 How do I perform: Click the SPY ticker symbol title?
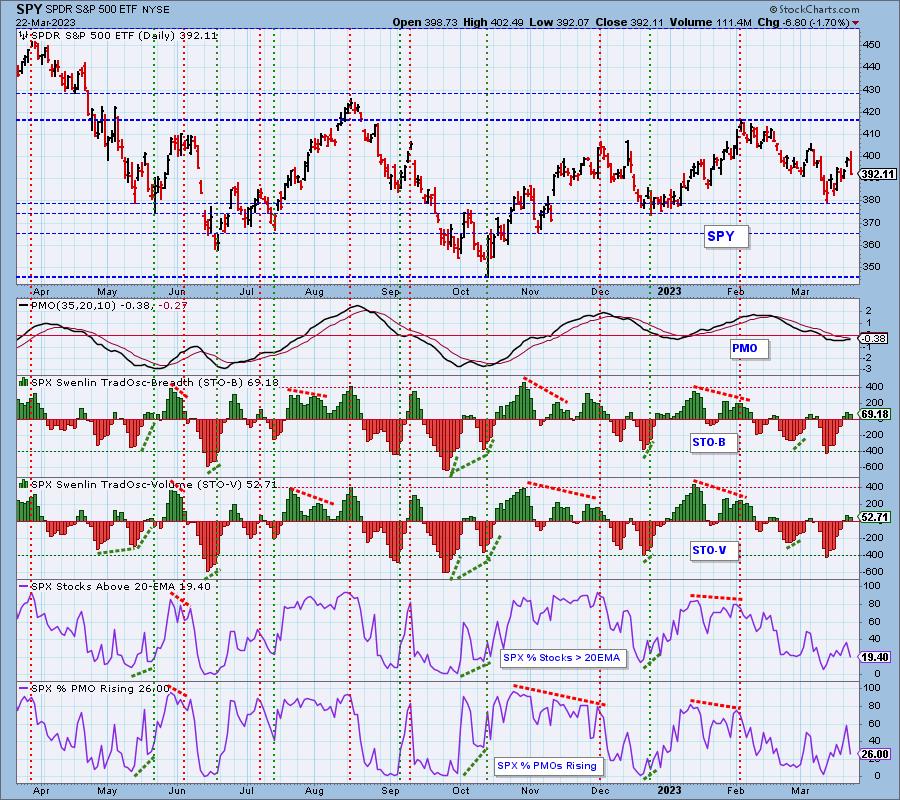[29, 9]
